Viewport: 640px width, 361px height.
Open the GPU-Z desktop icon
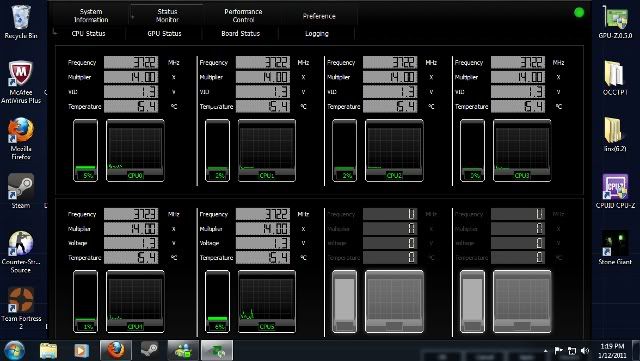pyautogui.click(x=615, y=22)
